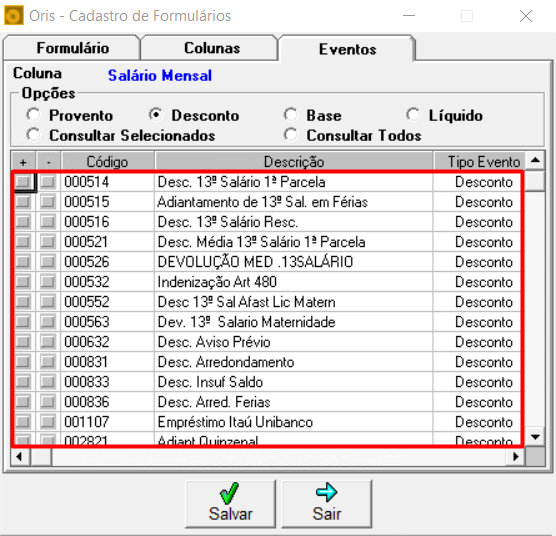Click the Descrição column header

tap(294, 162)
